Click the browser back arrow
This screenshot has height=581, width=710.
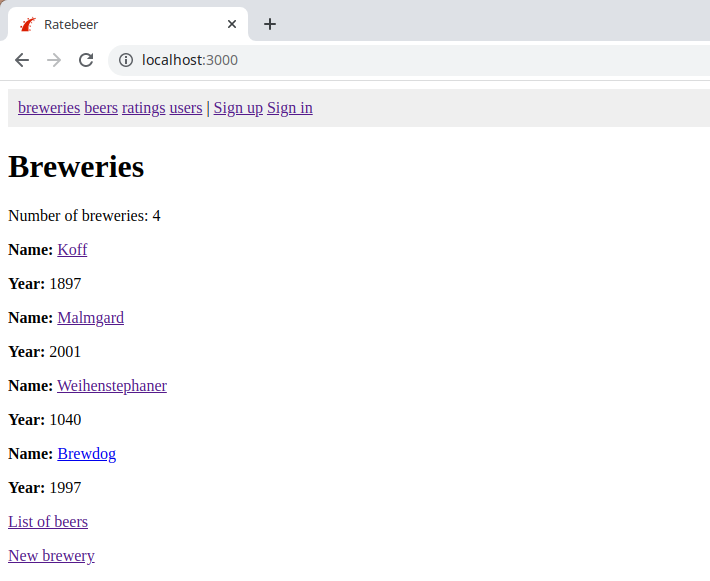pyautogui.click(x=22, y=60)
